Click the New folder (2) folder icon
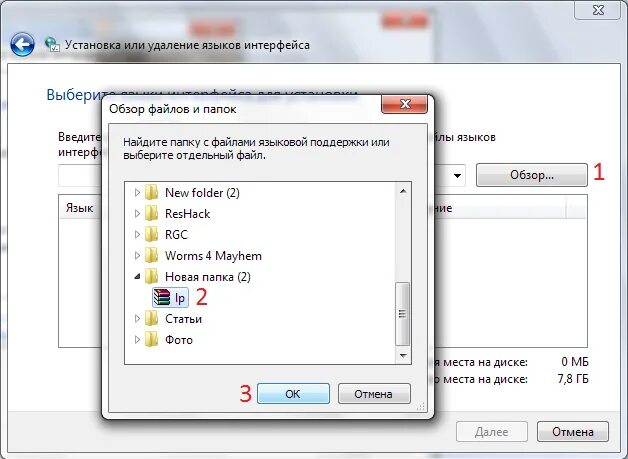 click(x=151, y=193)
